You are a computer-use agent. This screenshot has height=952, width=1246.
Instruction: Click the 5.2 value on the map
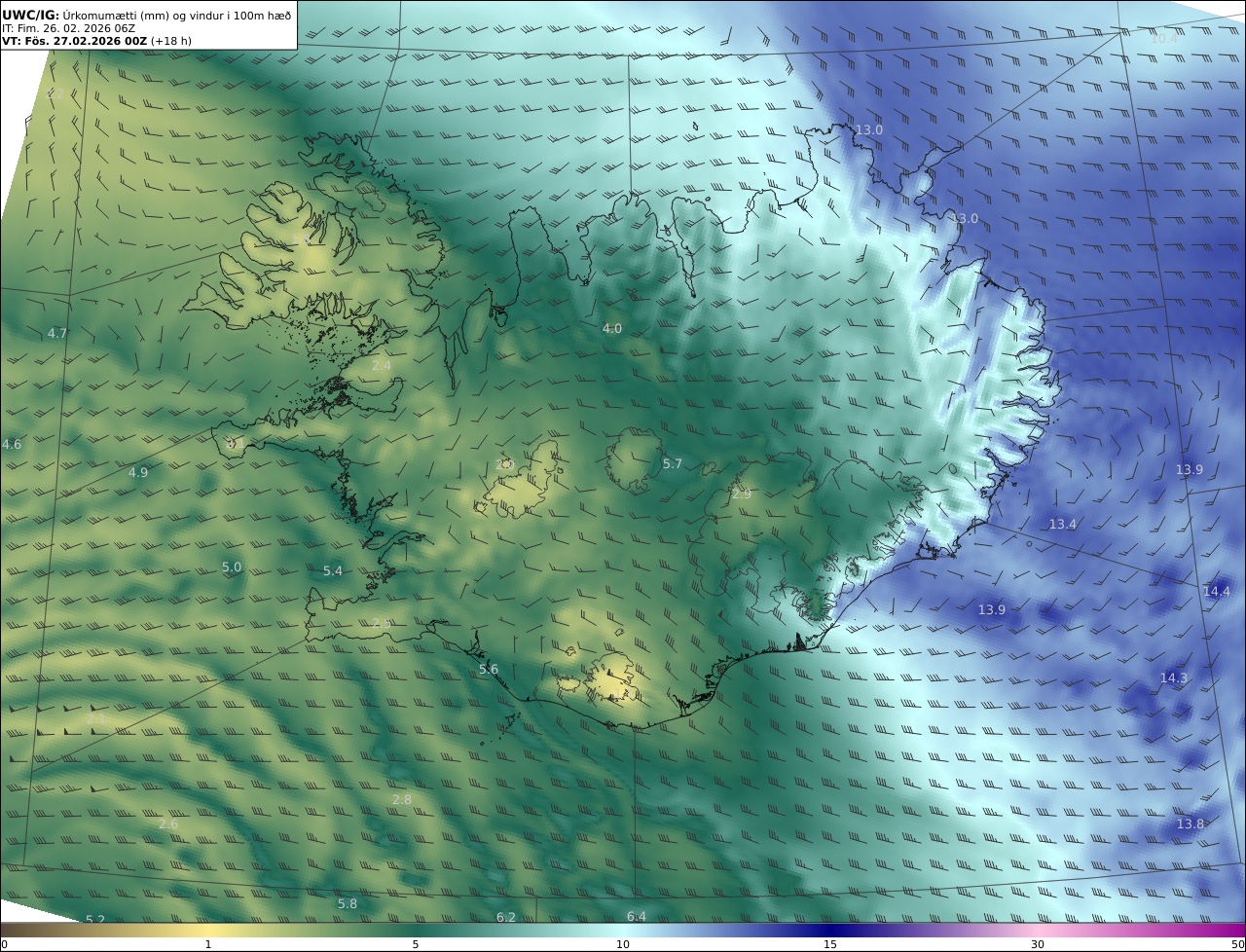(x=95, y=920)
